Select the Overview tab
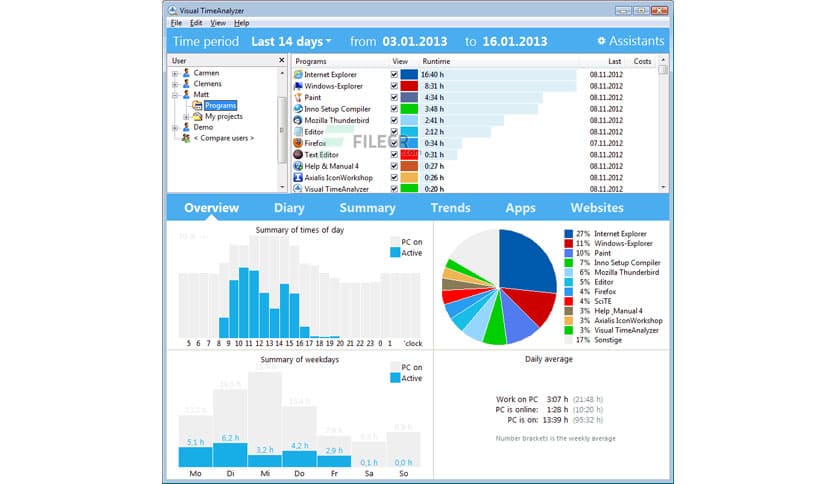Viewport: 836px width, 484px height. [x=212, y=208]
